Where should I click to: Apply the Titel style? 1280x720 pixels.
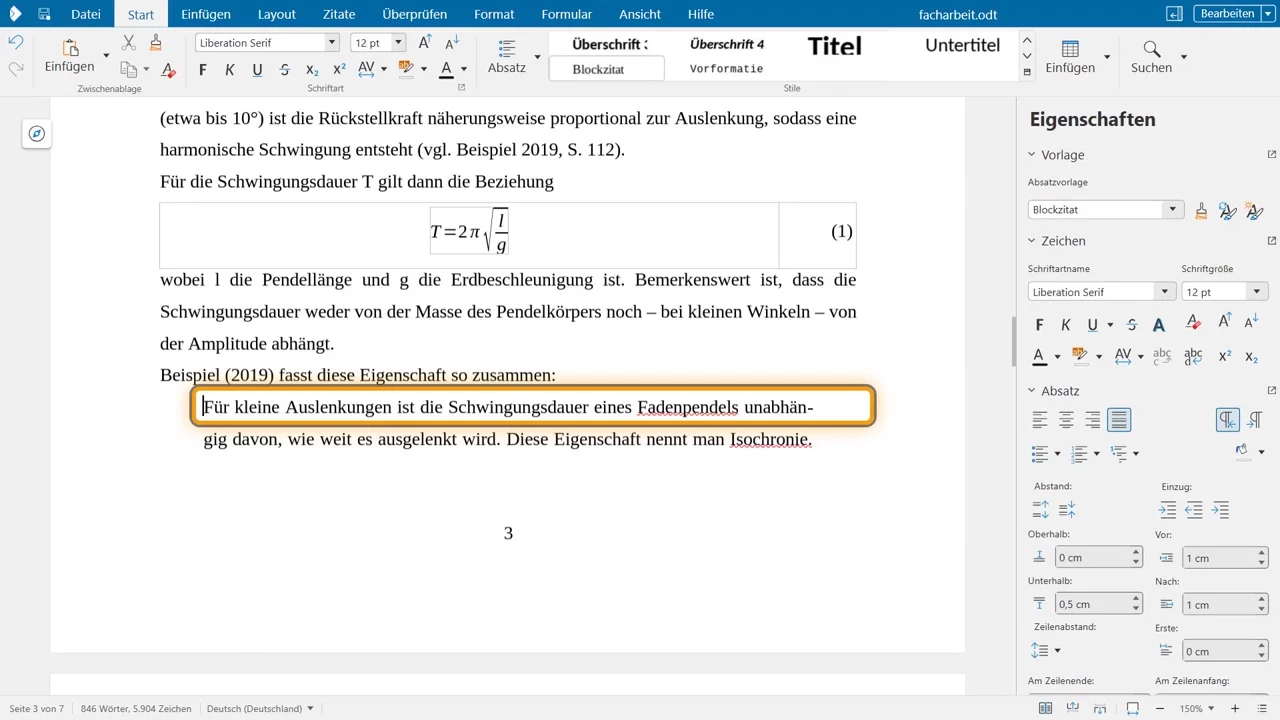(835, 45)
